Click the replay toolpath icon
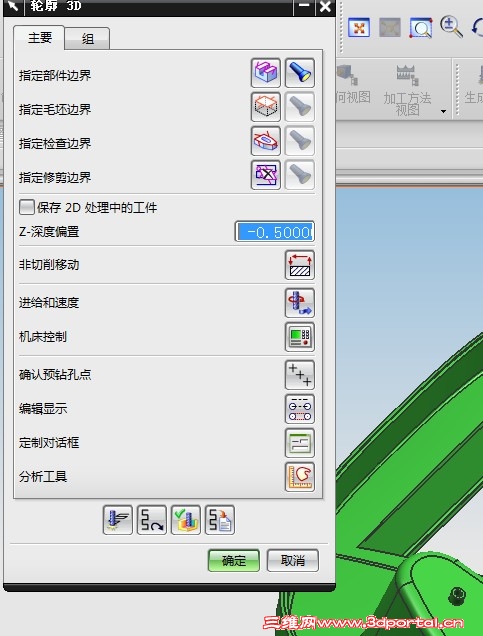483x636 pixels. click(x=152, y=520)
